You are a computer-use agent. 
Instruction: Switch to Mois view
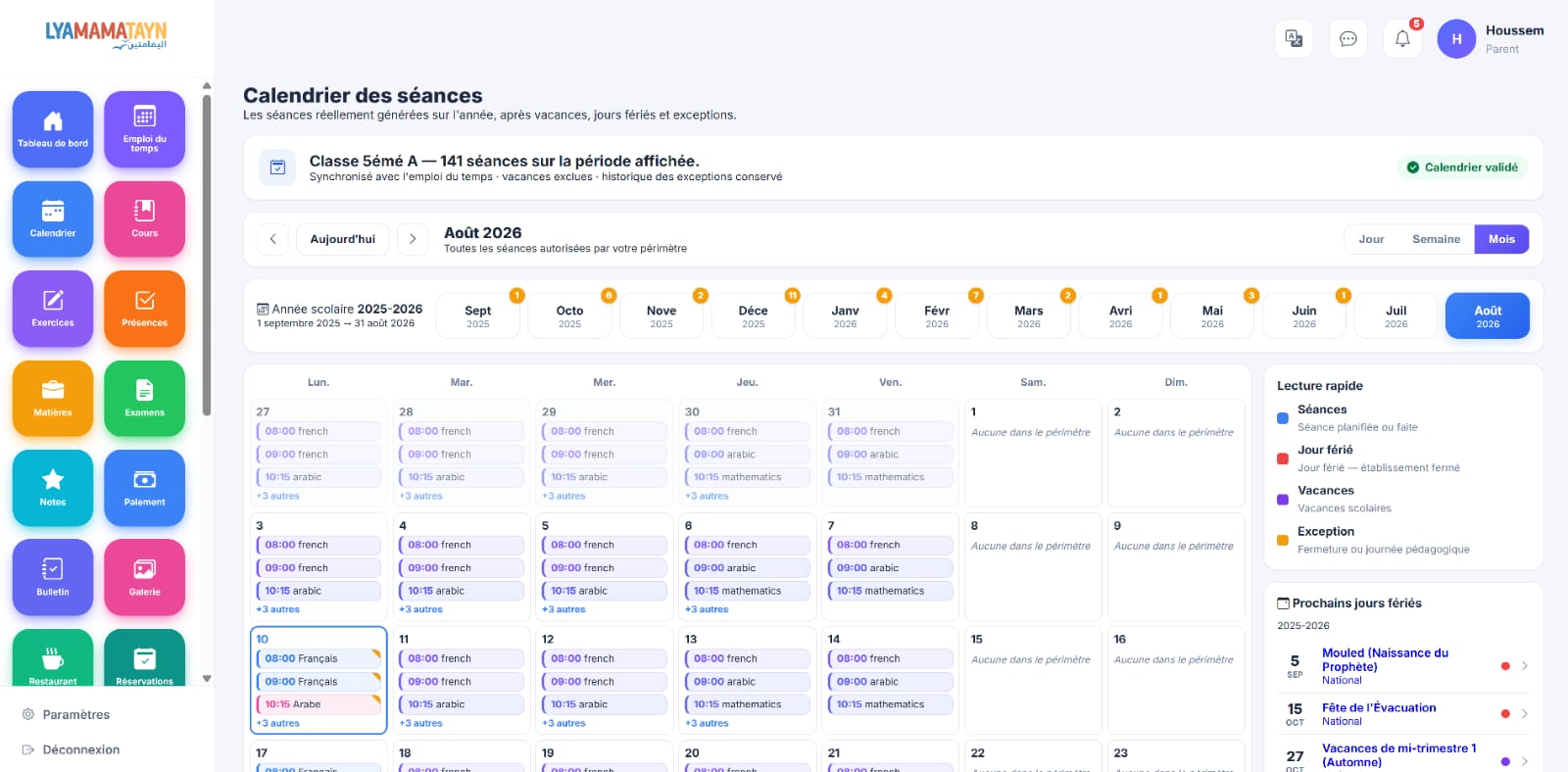(x=1501, y=239)
